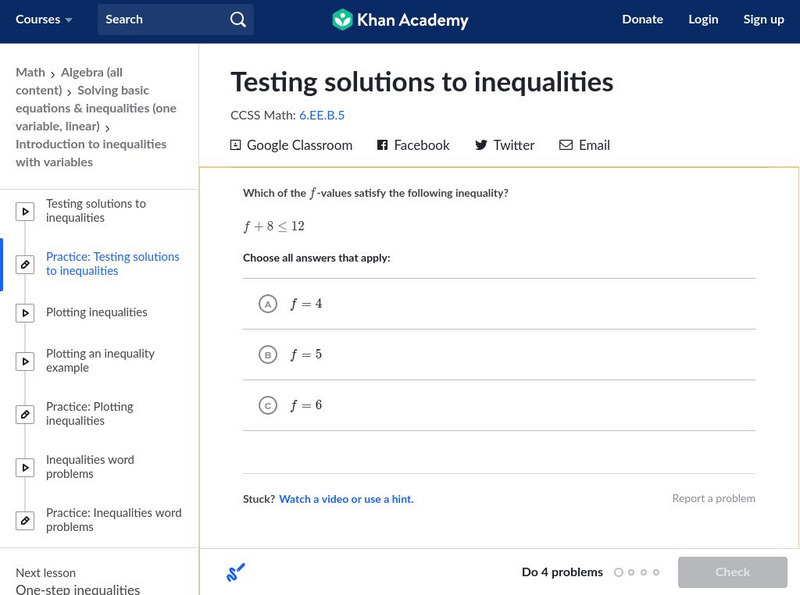
Task: Select answer choice A, f = 4
Action: click(267, 304)
